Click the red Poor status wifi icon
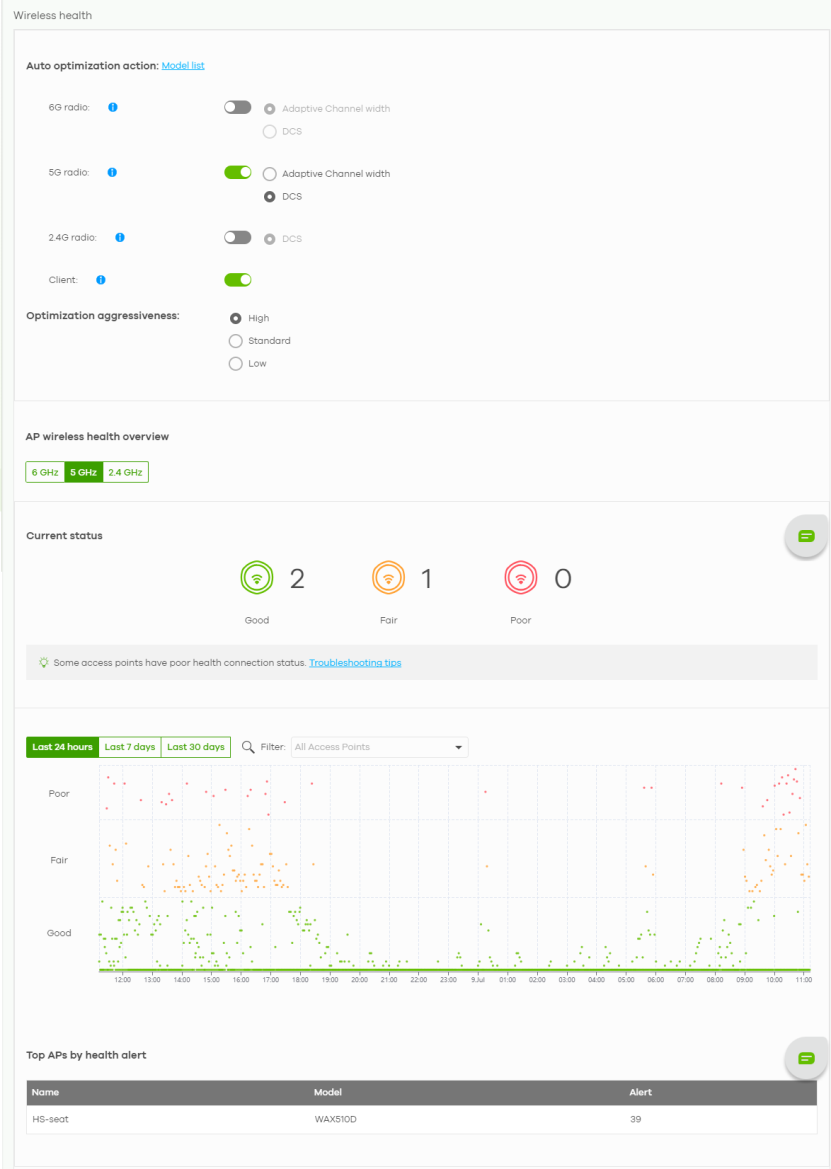The width and height of the screenshot is (831, 1169). (x=521, y=578)
